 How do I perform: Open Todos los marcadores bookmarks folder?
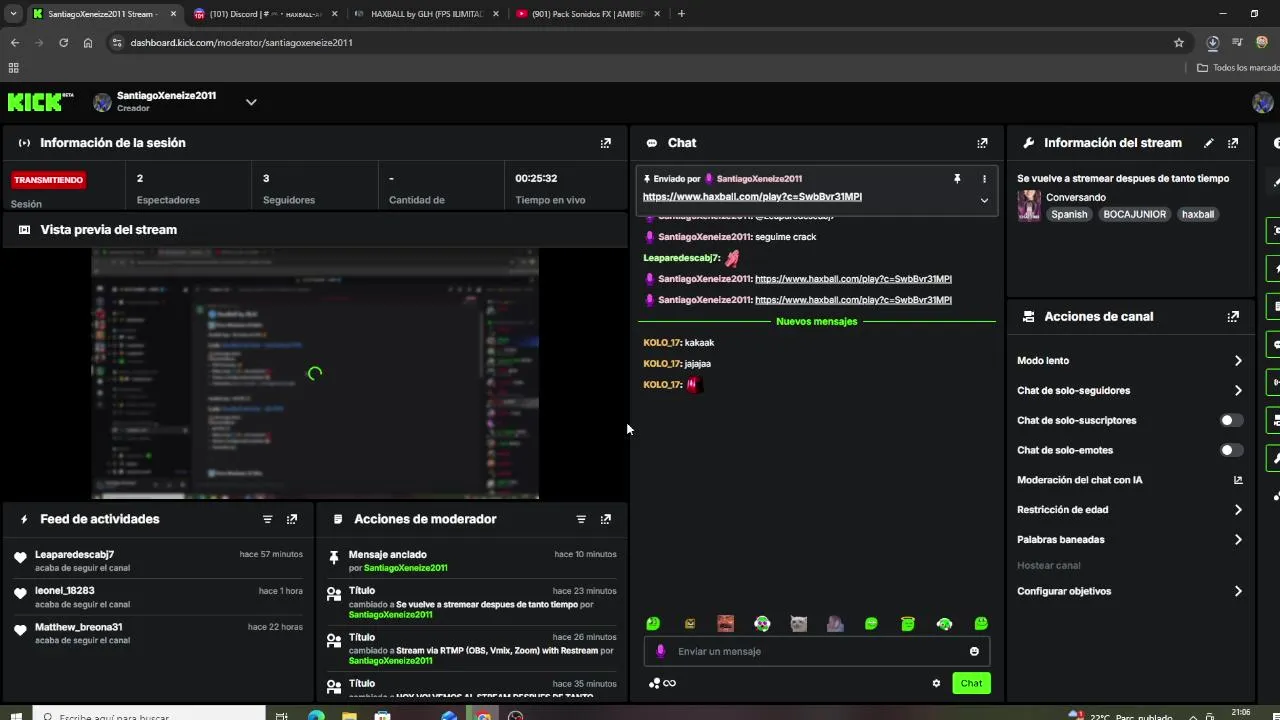point(1238,68)
